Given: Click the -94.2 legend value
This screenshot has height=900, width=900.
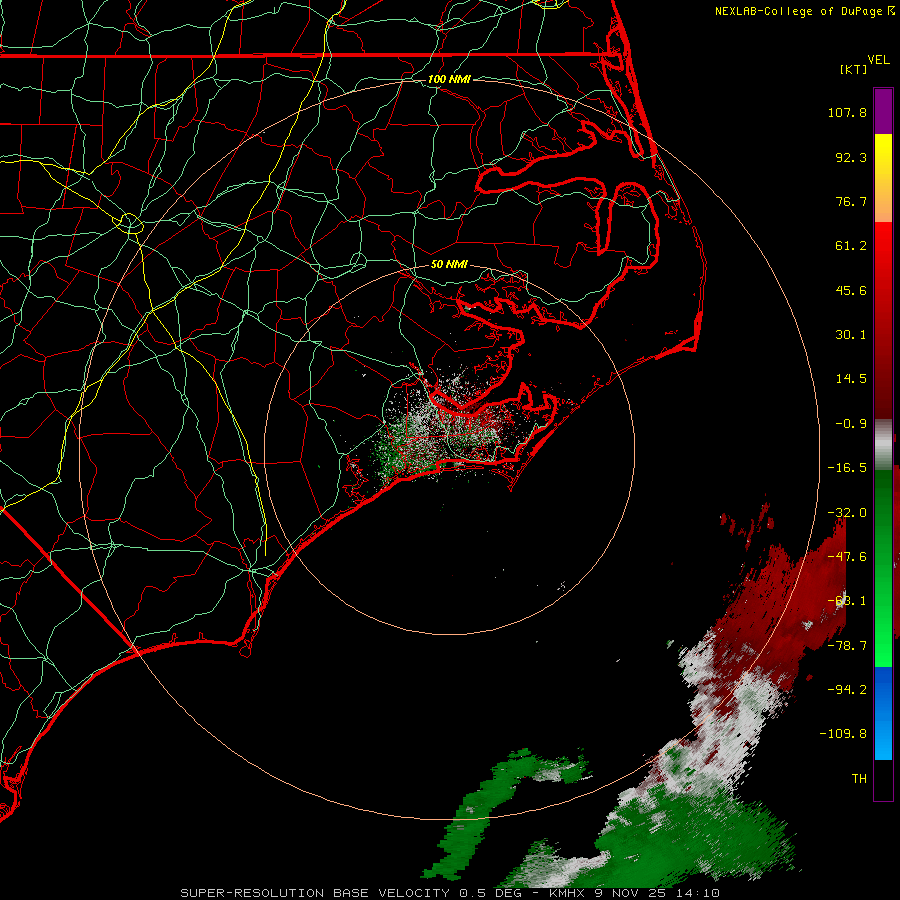Looking at the screenshot, I should [847, 689].
